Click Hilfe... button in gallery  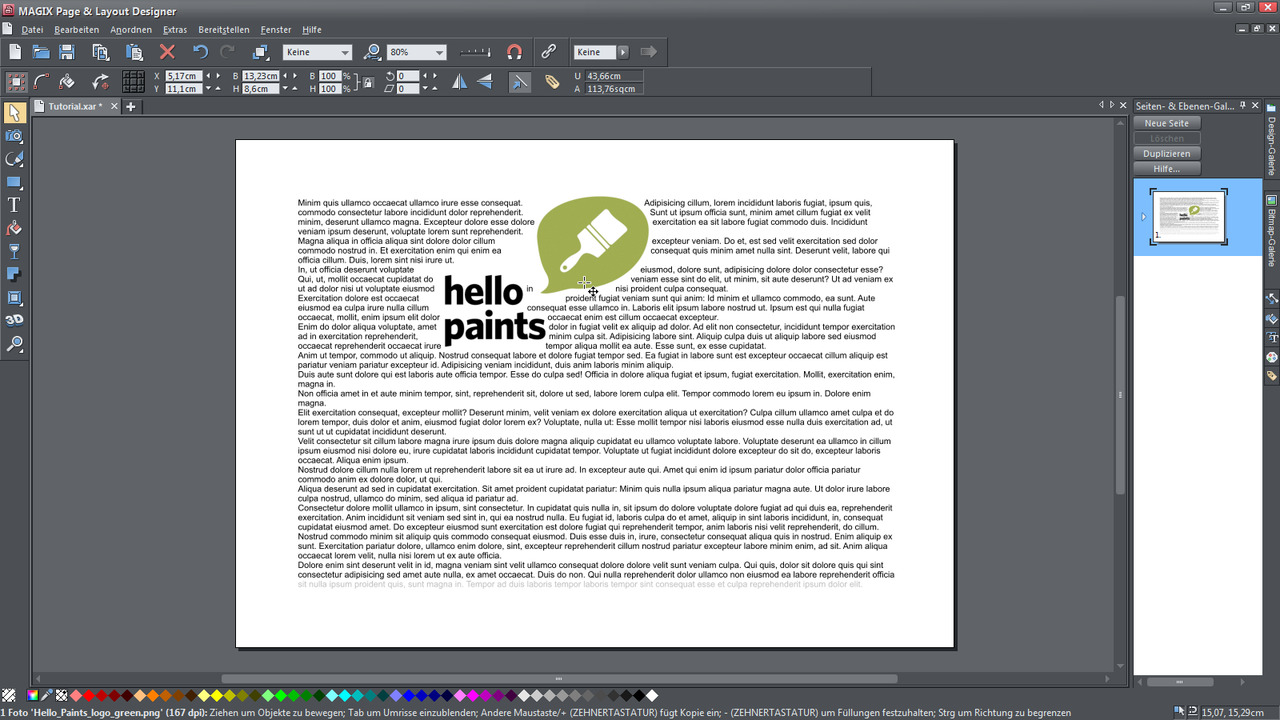[1166, 168]
